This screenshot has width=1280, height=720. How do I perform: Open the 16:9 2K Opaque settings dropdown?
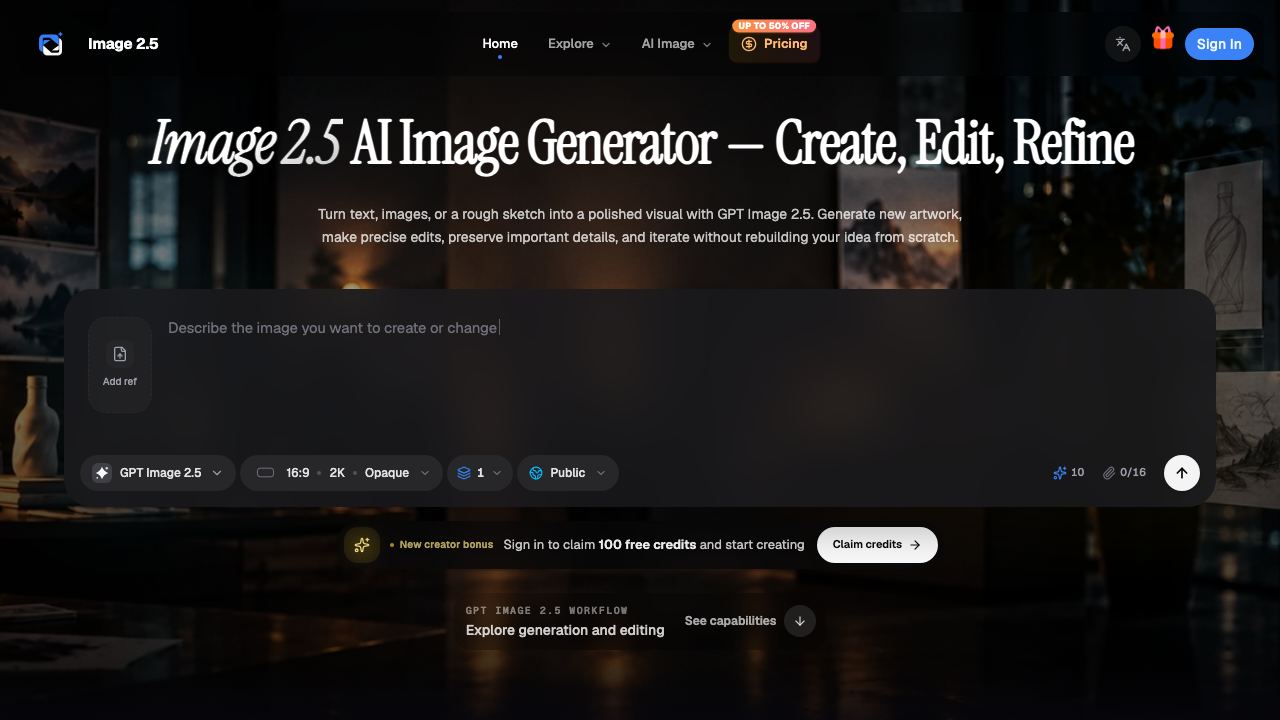[341, 473]
